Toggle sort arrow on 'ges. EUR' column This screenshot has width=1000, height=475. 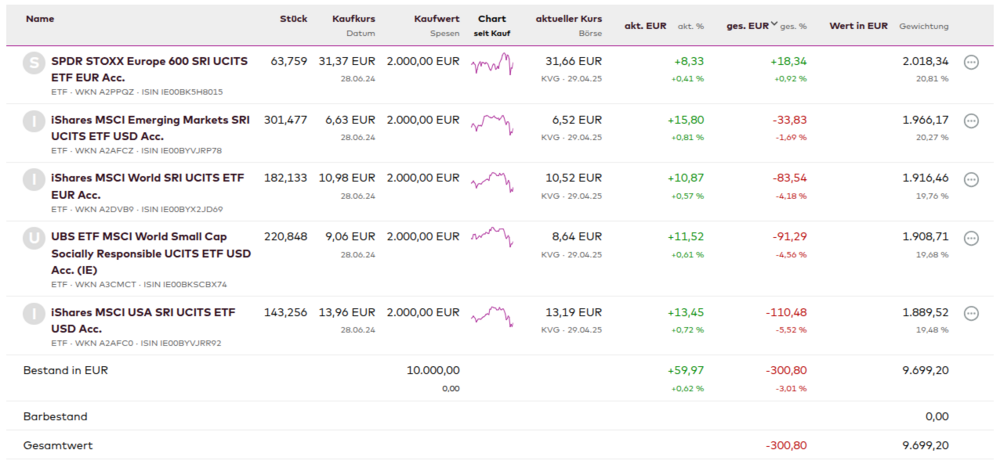(x=775, y=25)
